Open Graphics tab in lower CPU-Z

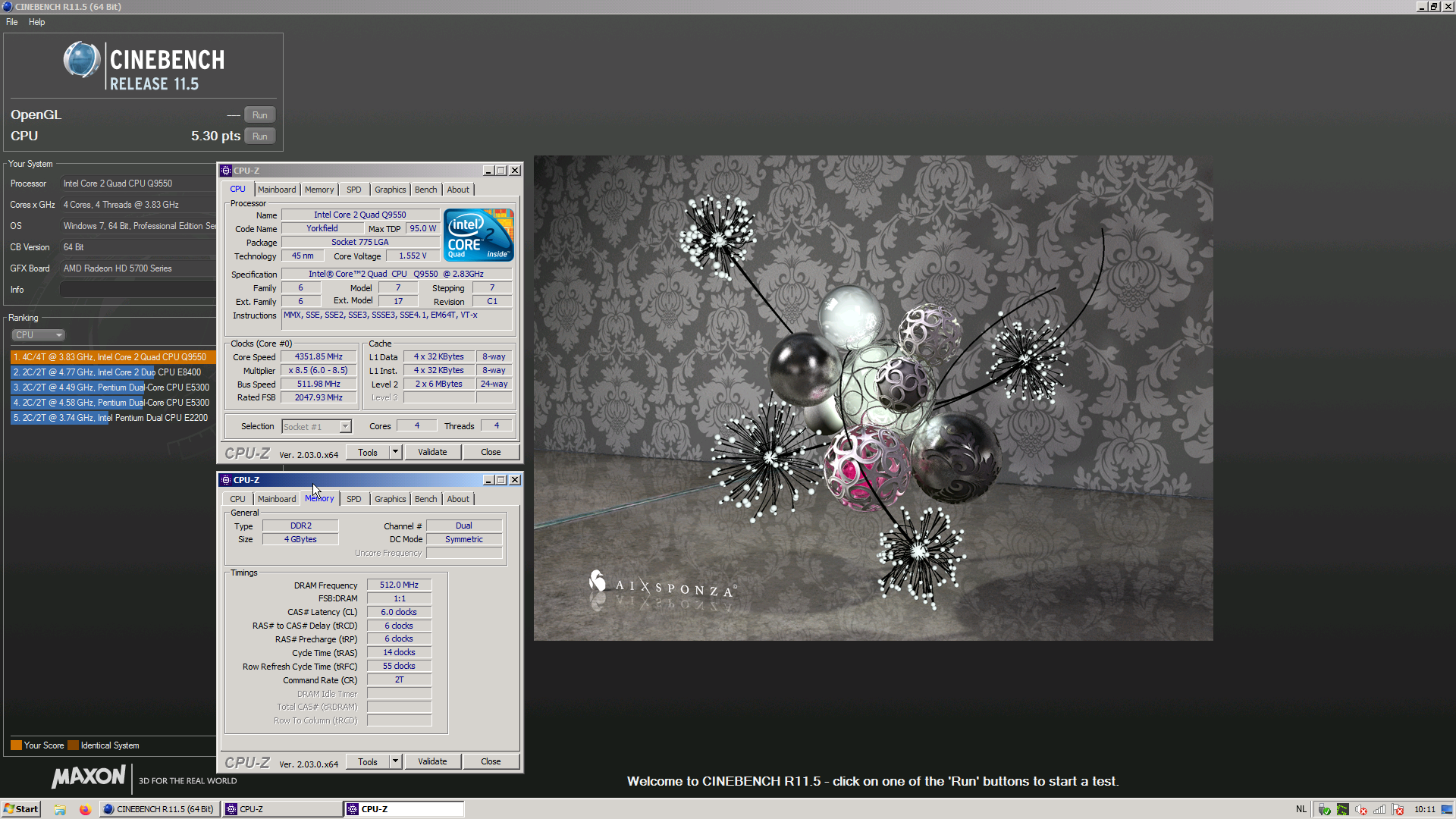click(x=391, y=499)
